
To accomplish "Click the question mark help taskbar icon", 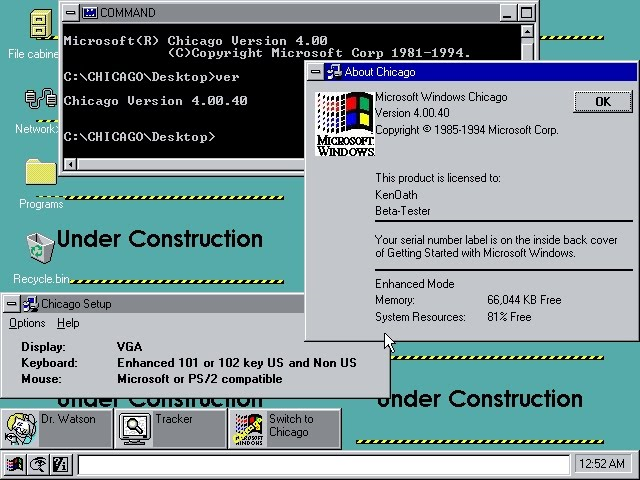I will pos(61,464).
